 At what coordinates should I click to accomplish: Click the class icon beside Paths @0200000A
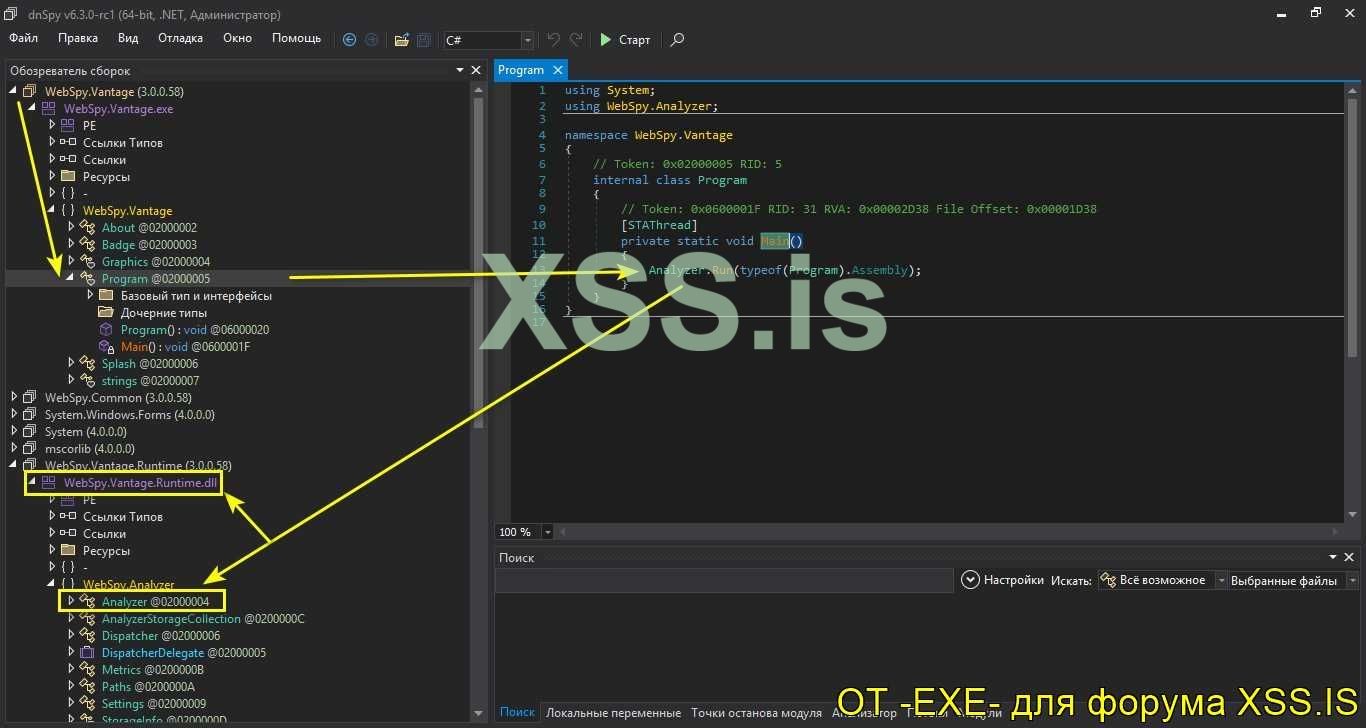[87, 687]
